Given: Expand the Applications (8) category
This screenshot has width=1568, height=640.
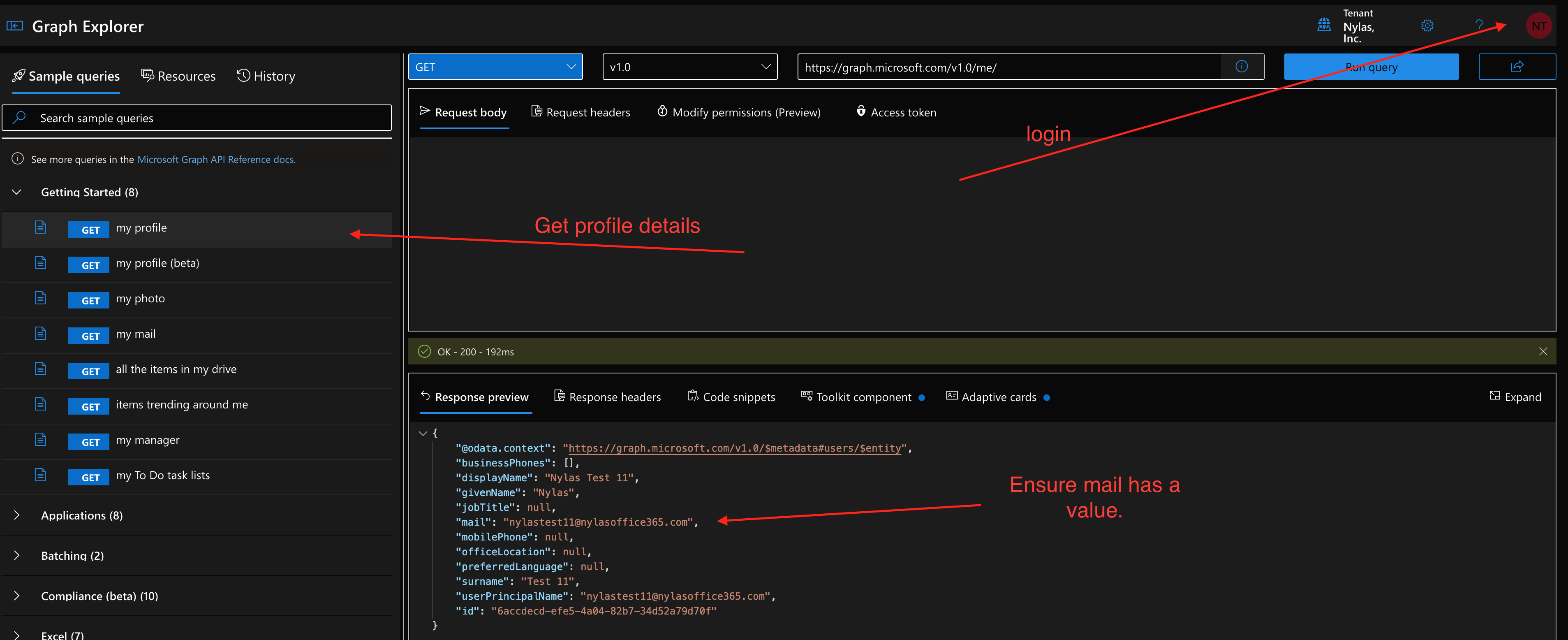Looking at the screenshot, I should pos(17,515).
